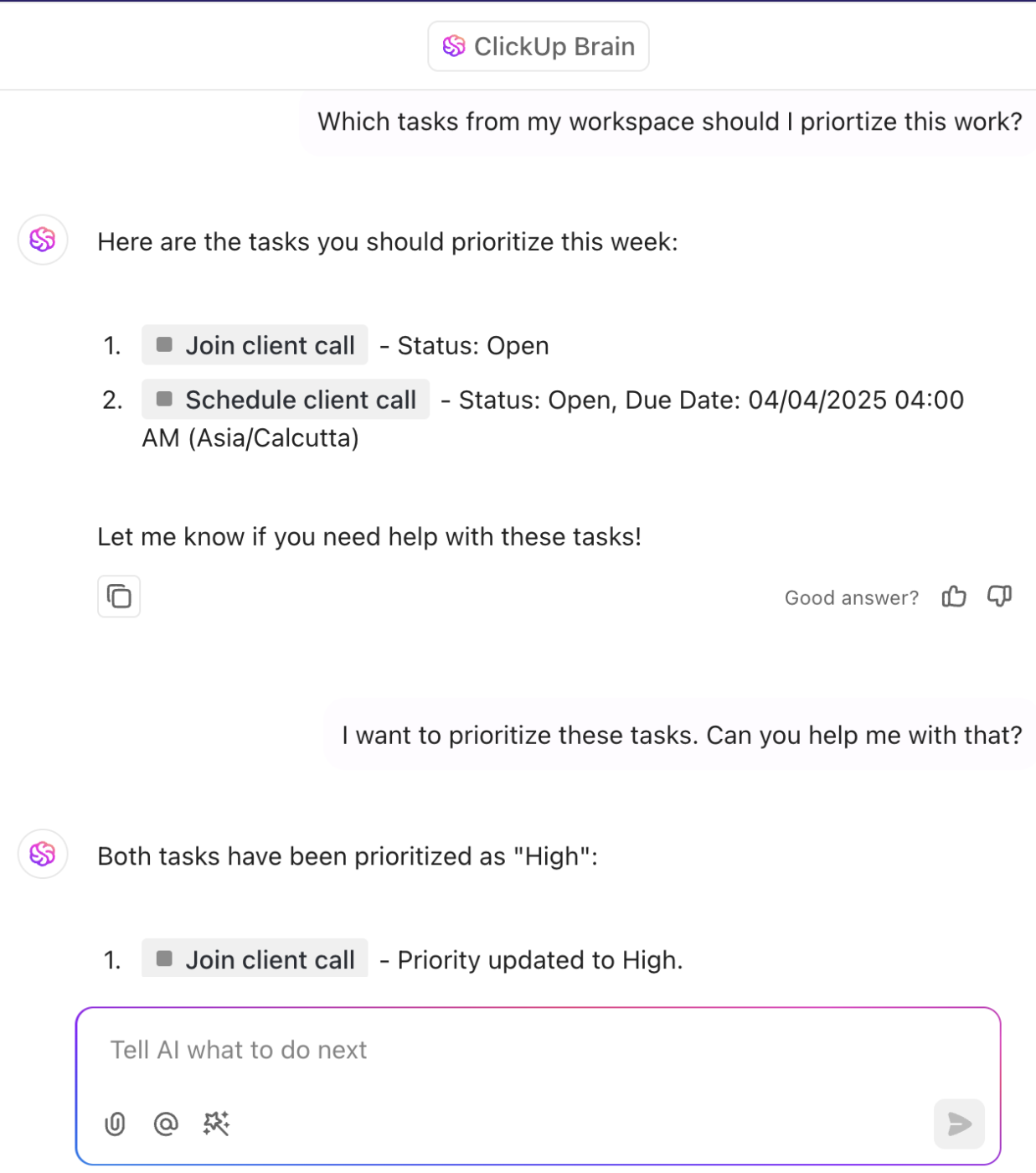Image resolution: width=1036 pixels, height=1173 pixels.
Task: Open the Join client call task with Status: Open
Action: (255, 345)
